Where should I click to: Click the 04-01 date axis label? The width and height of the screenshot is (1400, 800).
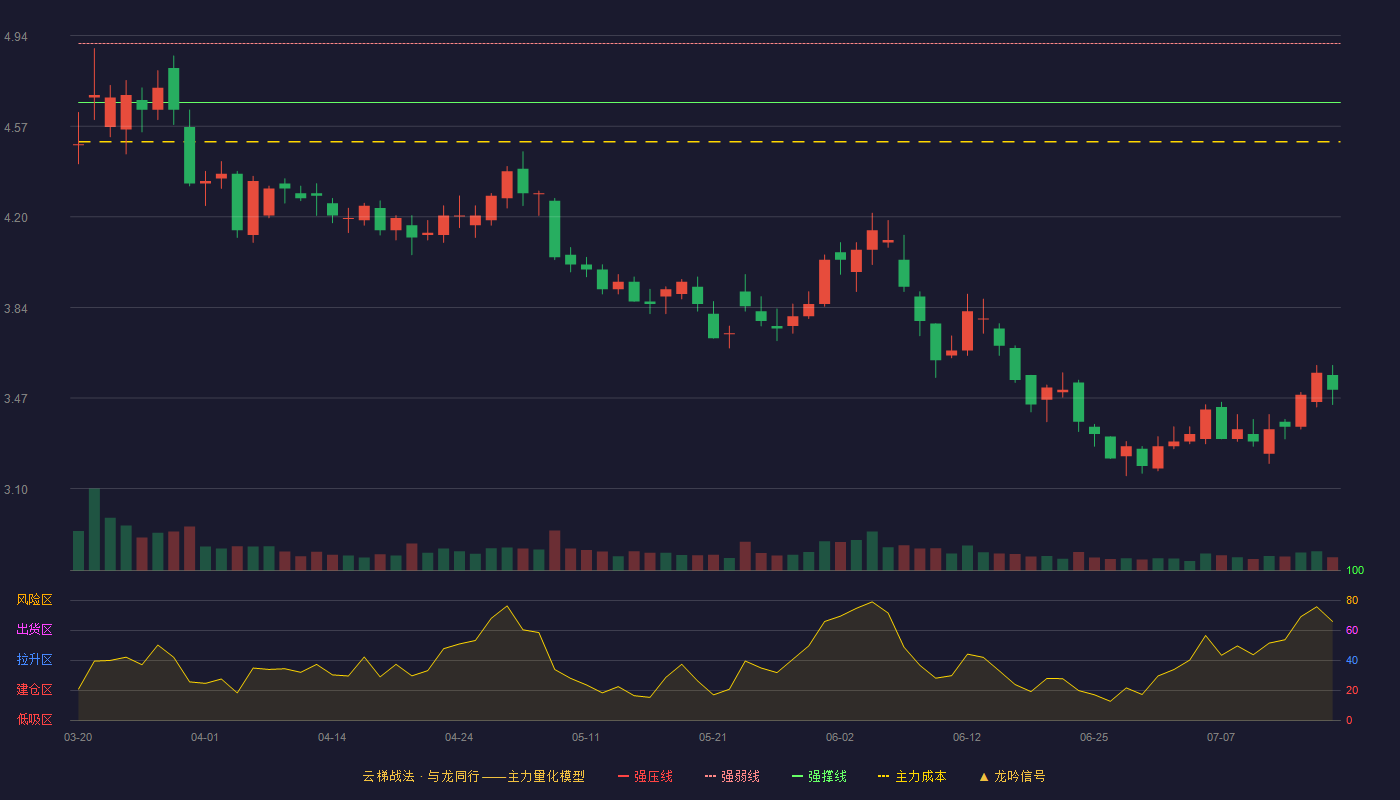pyautogui.click(x=205, y=737)
